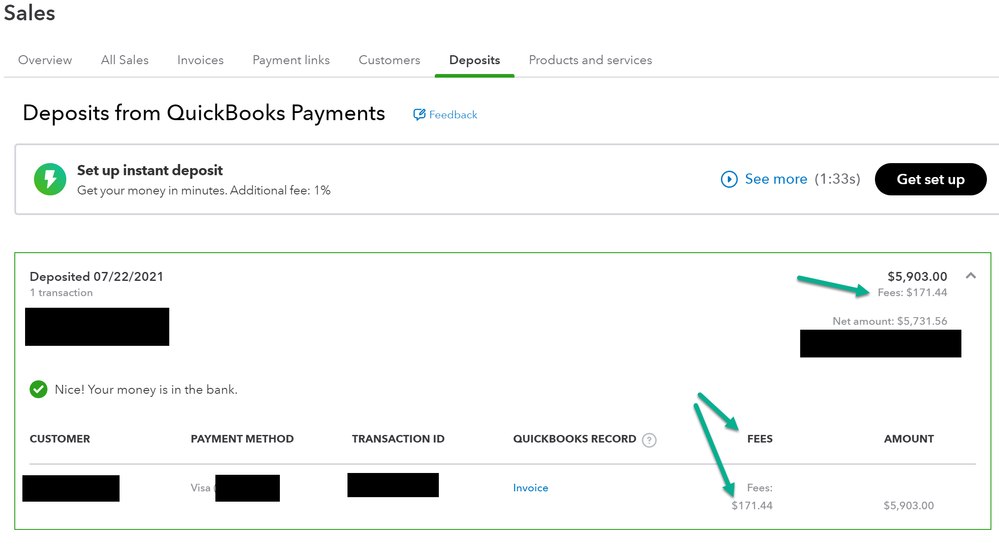Switch to the All Sales tab
Screen dimensions: 999x547
point(125,60)
